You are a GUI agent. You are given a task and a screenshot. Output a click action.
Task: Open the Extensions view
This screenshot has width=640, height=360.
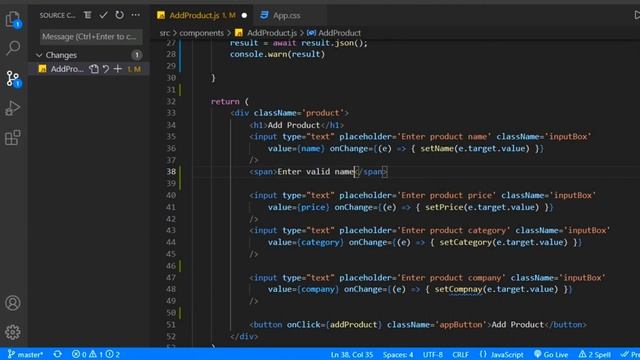pos(13,138)
